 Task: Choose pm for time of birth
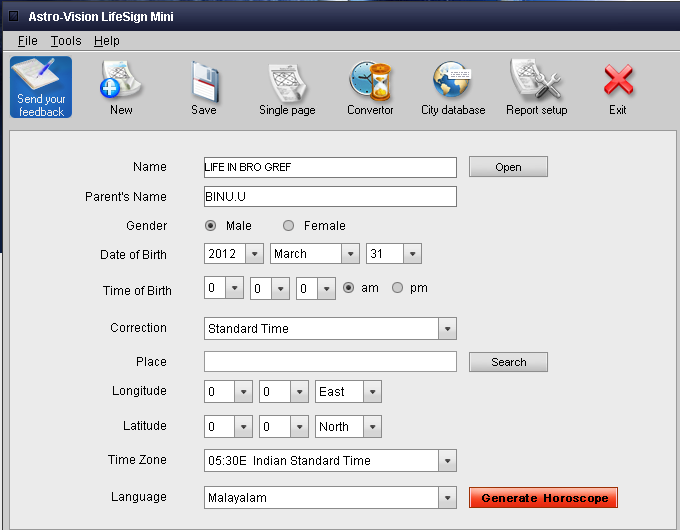coord(397,288)
